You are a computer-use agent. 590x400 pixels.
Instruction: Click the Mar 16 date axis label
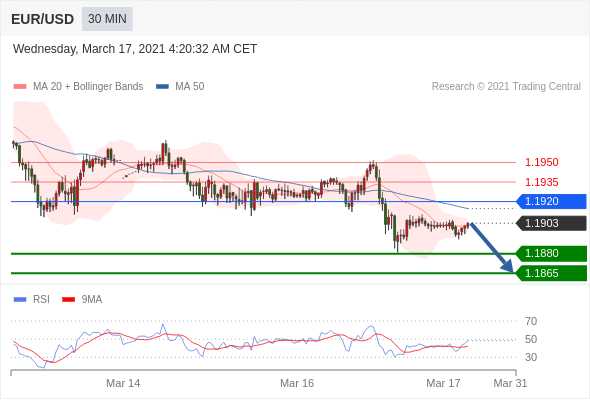297,383
